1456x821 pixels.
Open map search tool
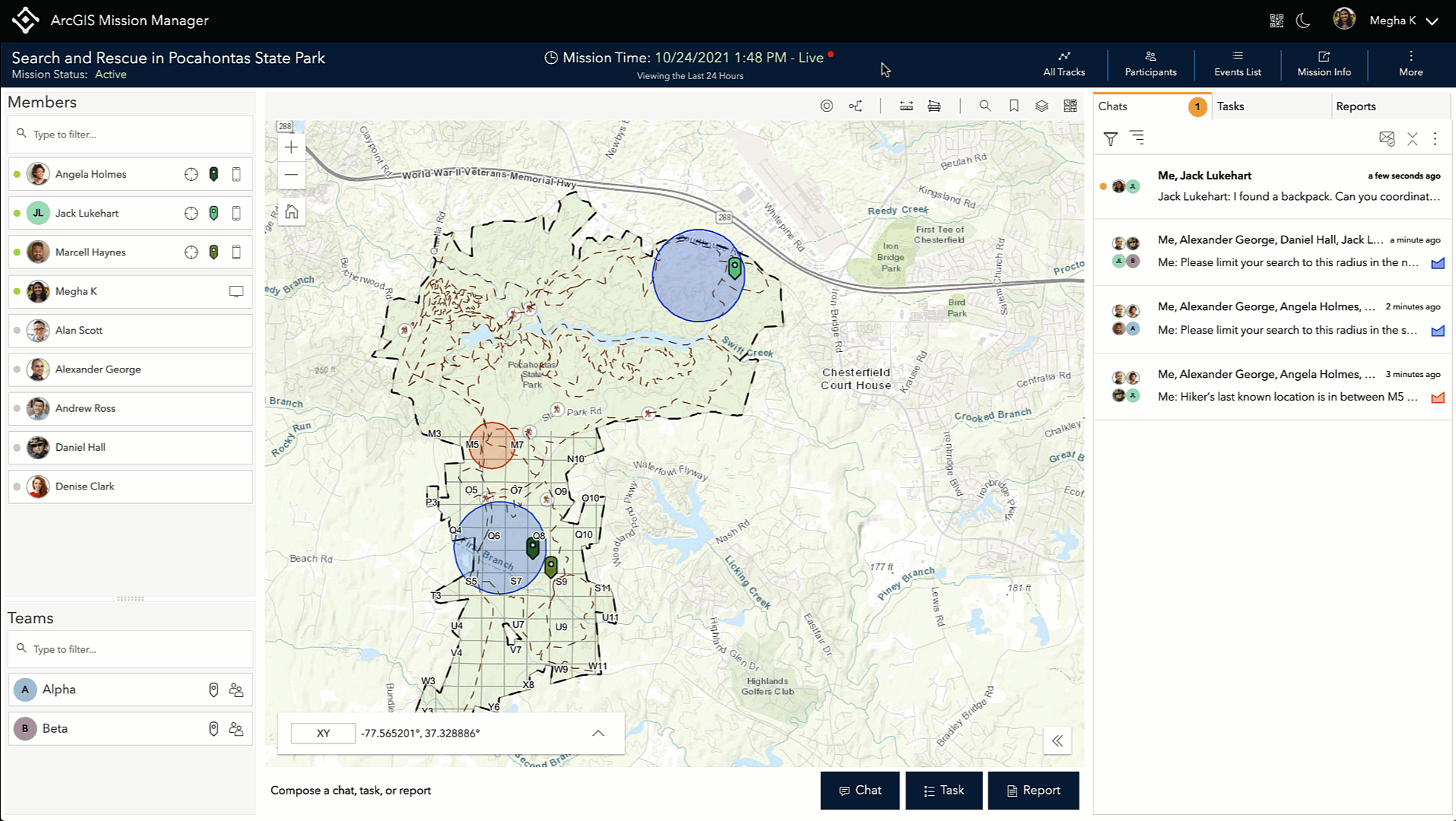(x=985, y=106)
